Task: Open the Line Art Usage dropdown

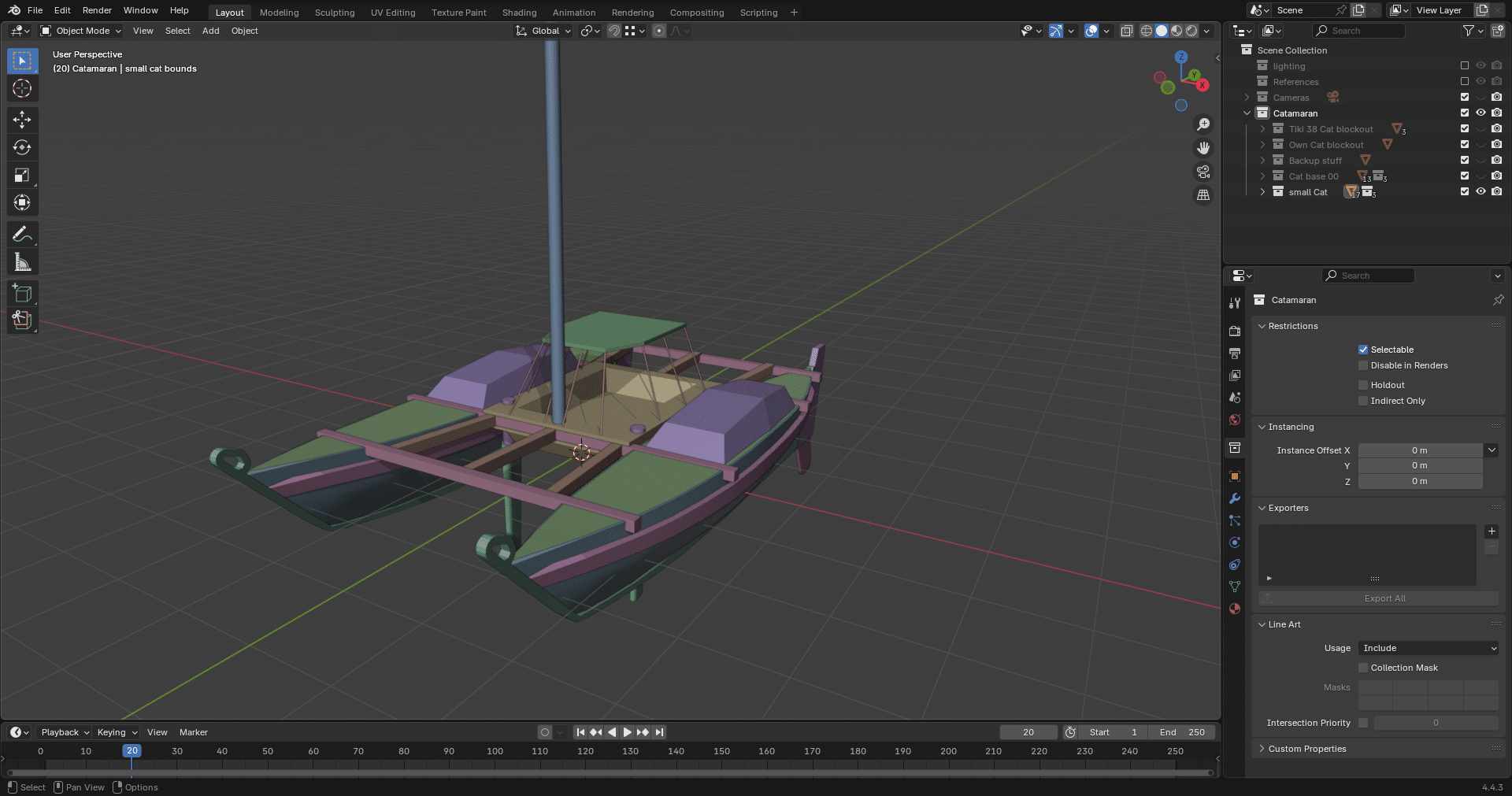Action: click(1429, 648)
